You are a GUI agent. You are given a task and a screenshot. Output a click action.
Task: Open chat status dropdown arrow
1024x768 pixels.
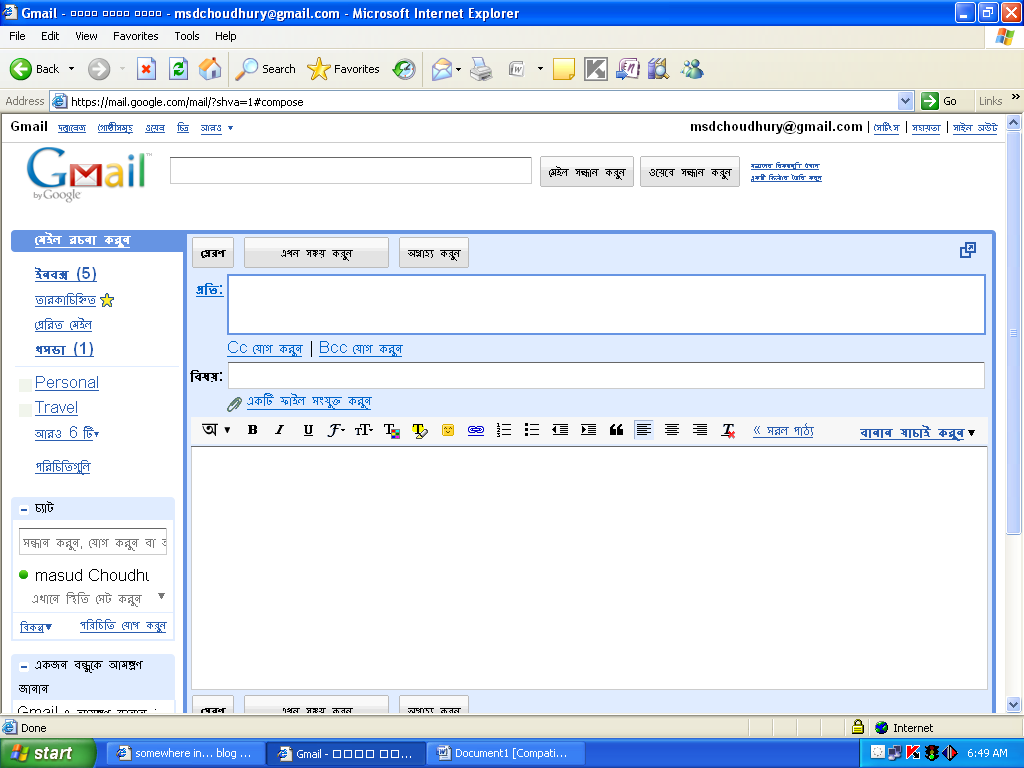[161, 596]
